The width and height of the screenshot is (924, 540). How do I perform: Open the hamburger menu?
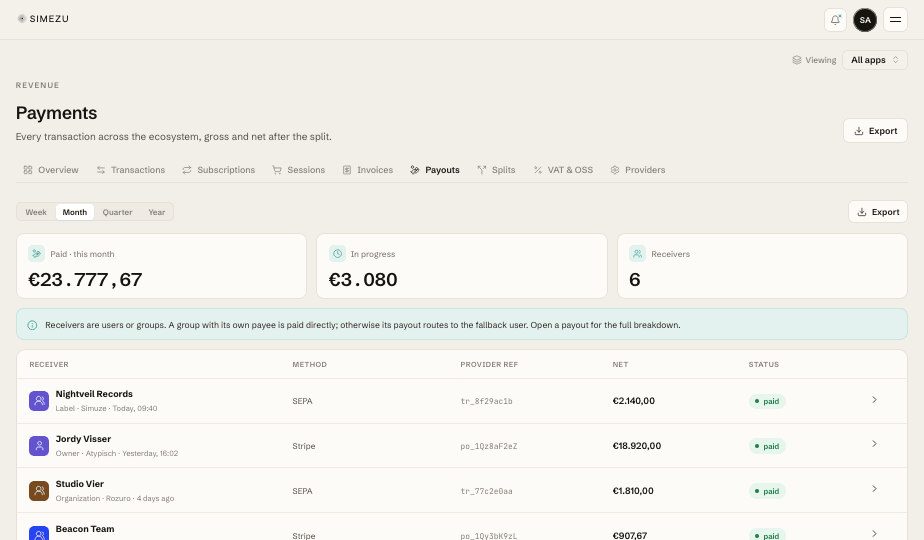tap(895, 19)
